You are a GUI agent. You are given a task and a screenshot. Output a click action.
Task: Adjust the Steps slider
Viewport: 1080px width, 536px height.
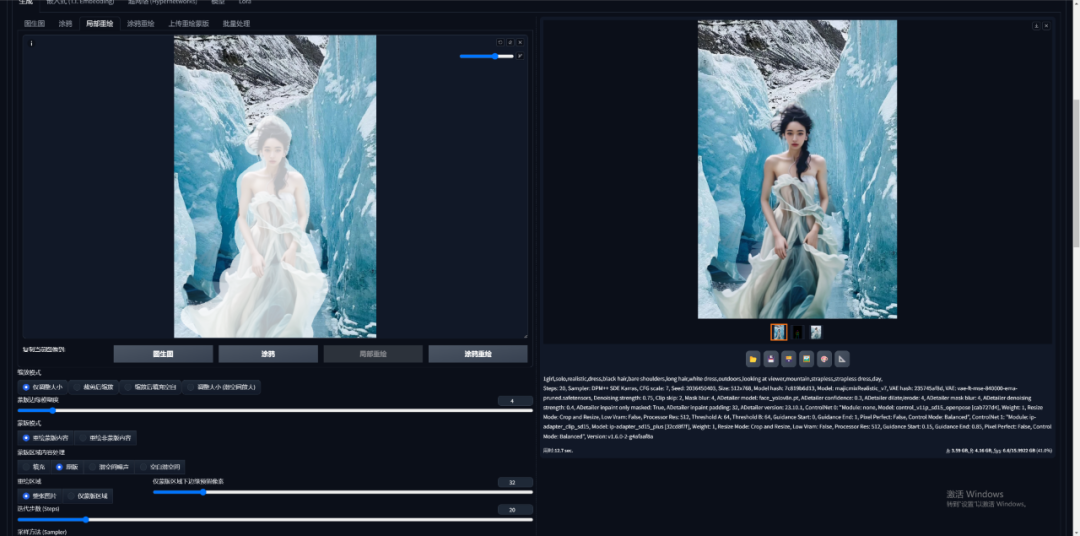[x=275, y=519]
